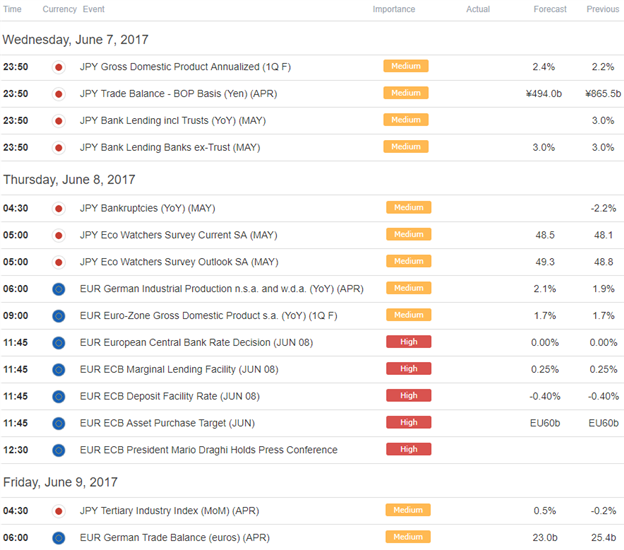Viewport: 624px width, 550px height.
Task: Open EUR European Central Bank Rate Decision event
Action: (x=196, y=343)
